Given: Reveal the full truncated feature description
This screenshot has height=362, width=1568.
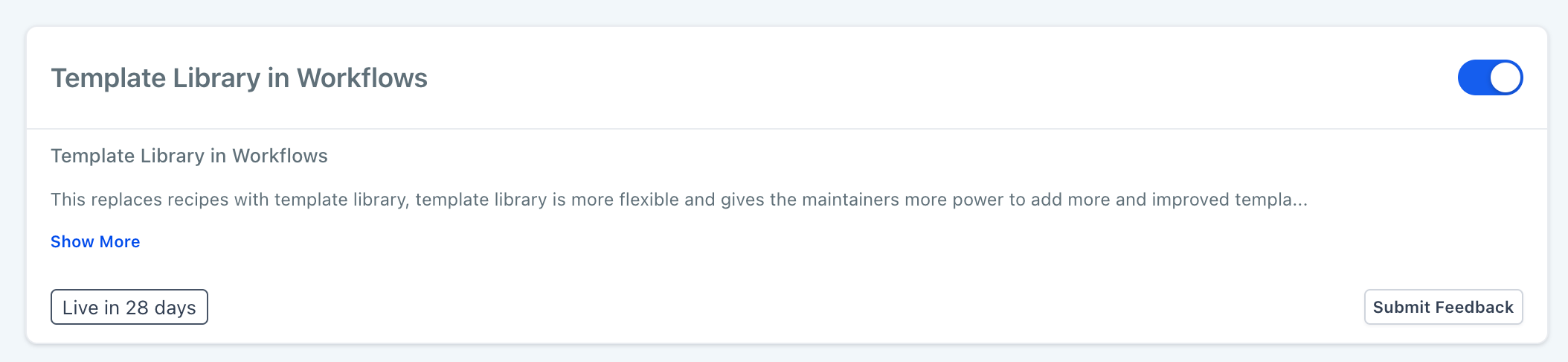Looking at the screenshot, I should pos(95,241).
